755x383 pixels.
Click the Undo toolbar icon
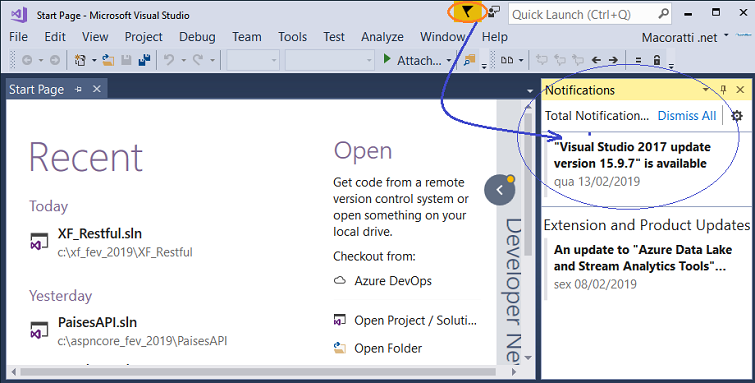(x=169, y=60)
